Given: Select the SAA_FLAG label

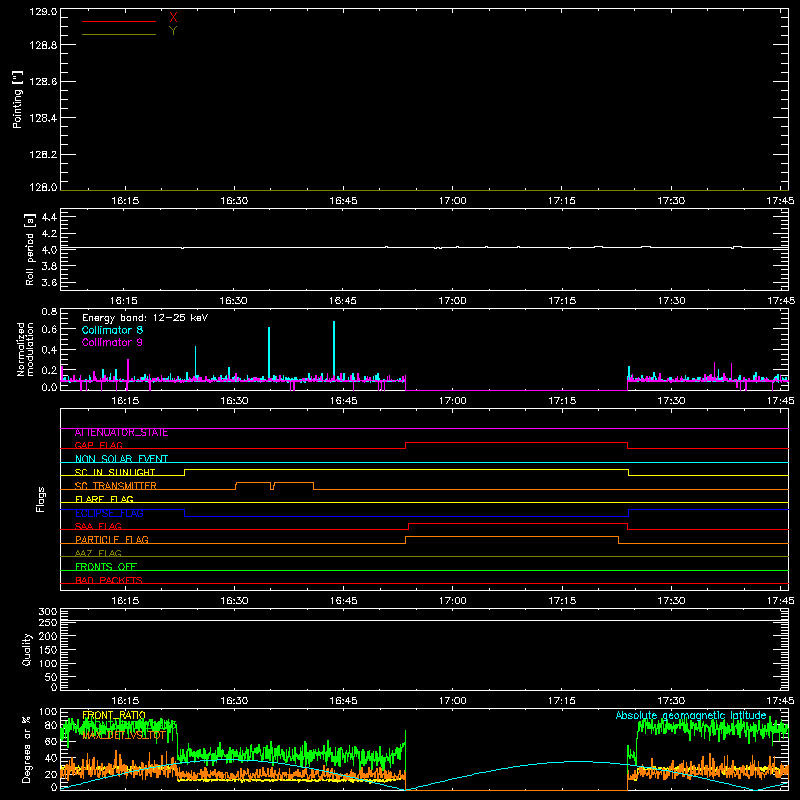Looking at the screenshot, I should [x=98, y=526].
